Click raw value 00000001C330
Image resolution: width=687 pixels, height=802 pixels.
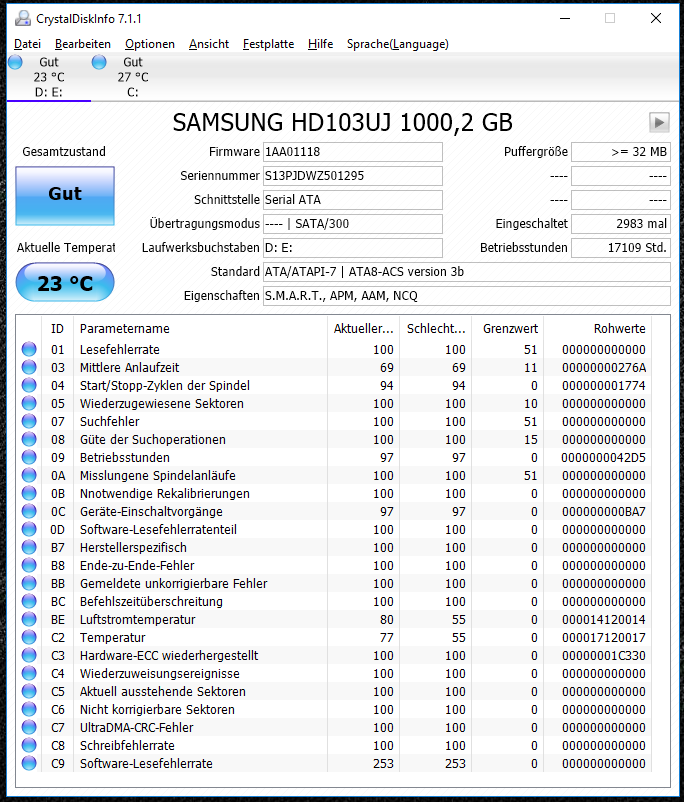pos(604,656)
